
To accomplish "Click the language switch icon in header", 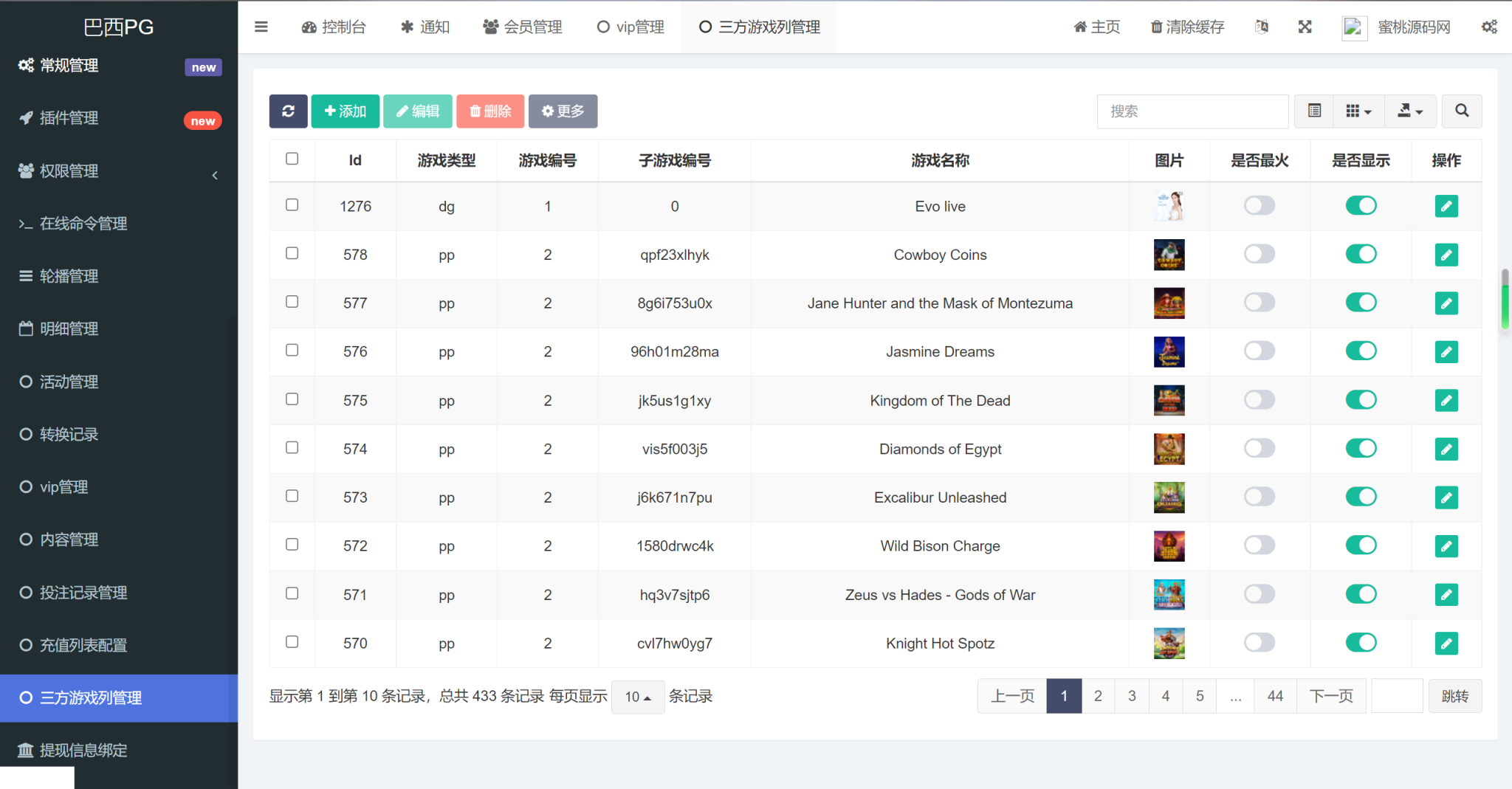I will click(1262, 27).
